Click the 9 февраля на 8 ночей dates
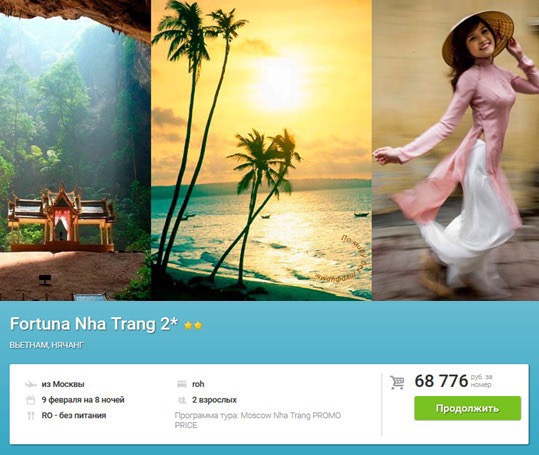The image size is (539, 455). coord(83,400)
